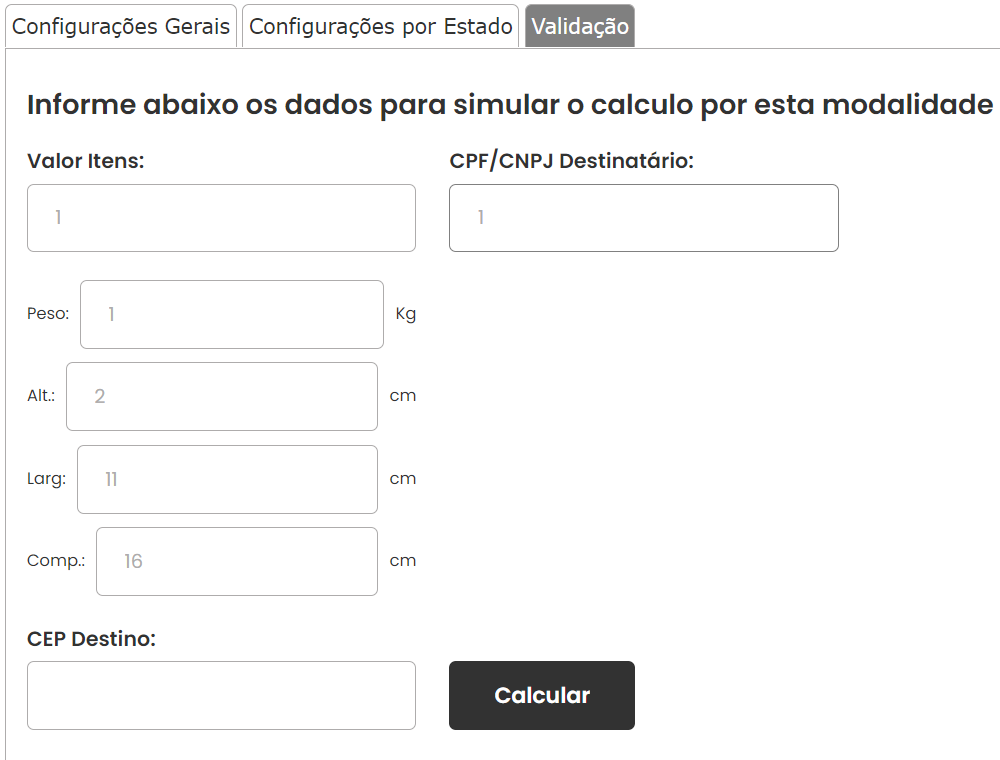Click the Peso weight input field
This screenshot has width=1000, height=760.
pos(232,314)
